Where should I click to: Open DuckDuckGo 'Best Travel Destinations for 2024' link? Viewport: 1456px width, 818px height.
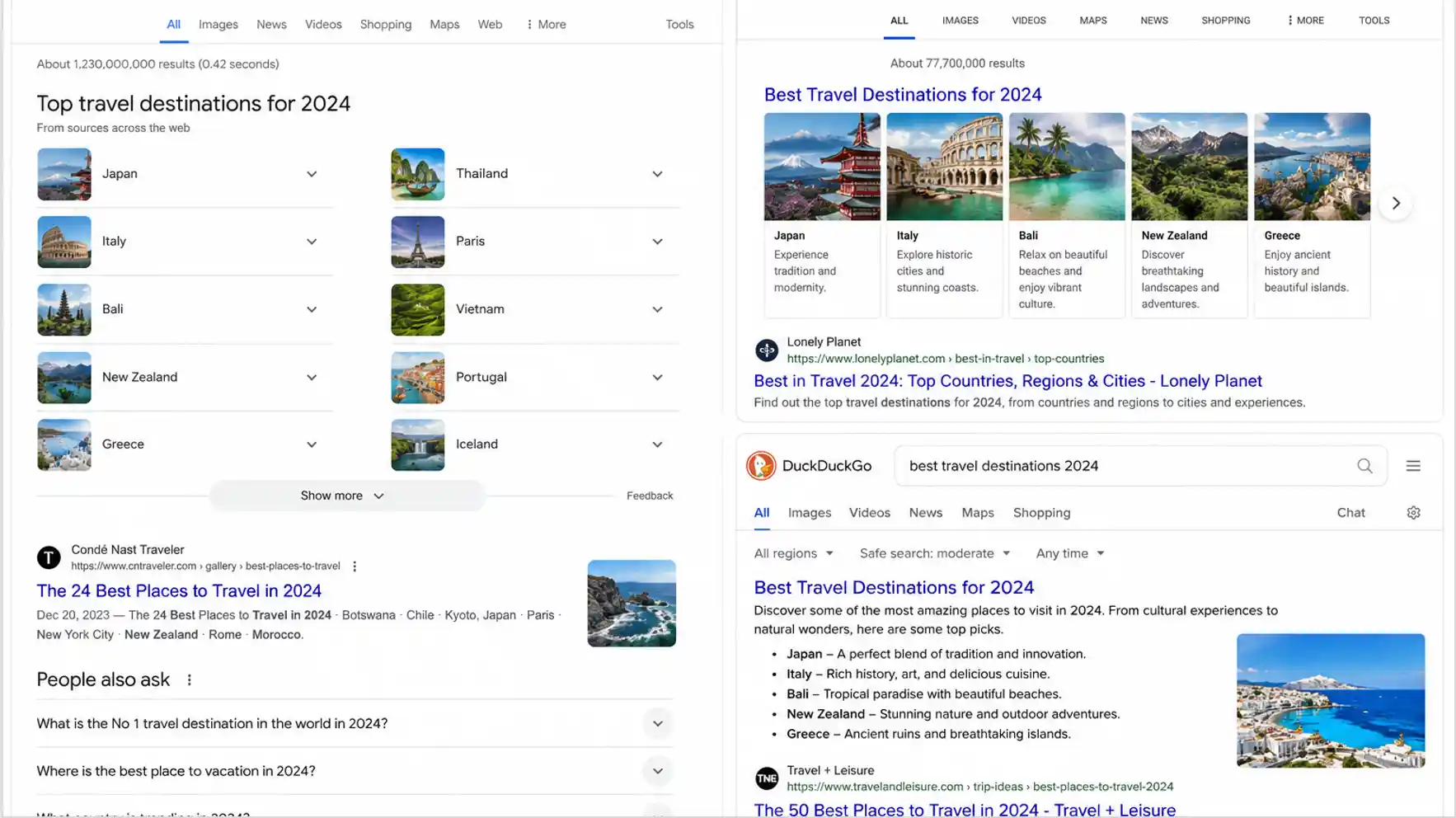click(x=894, y=587)
